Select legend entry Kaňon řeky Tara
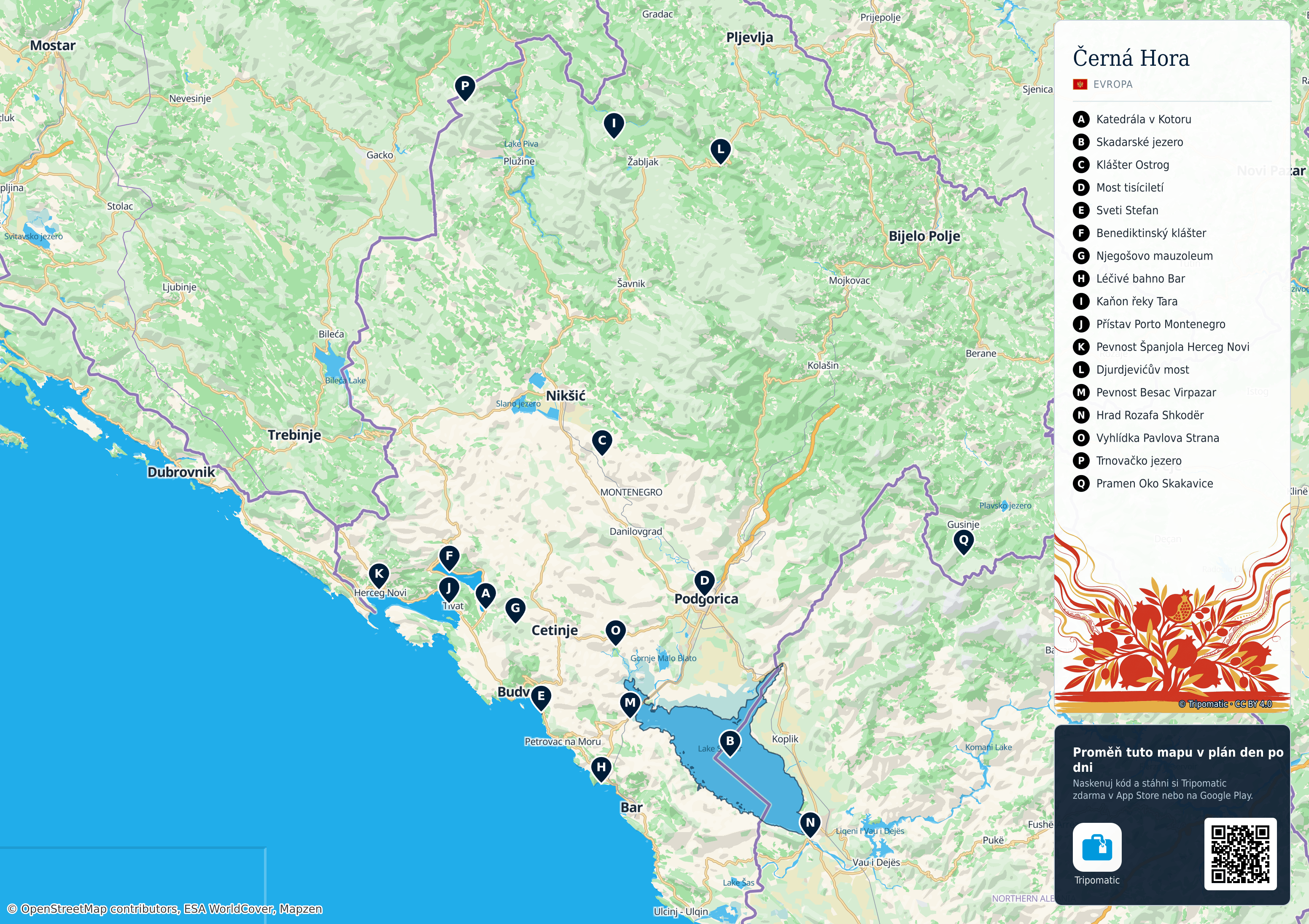The width and height of the screenshot is (1309, 924). 1137,301
